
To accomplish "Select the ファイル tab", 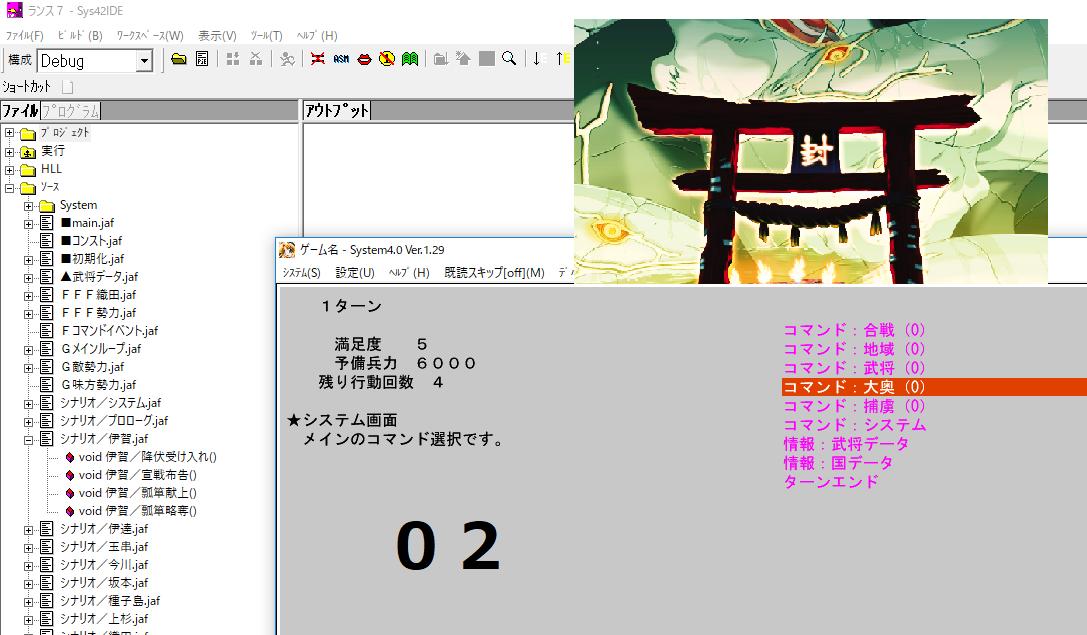I will (x=19, y=110).
